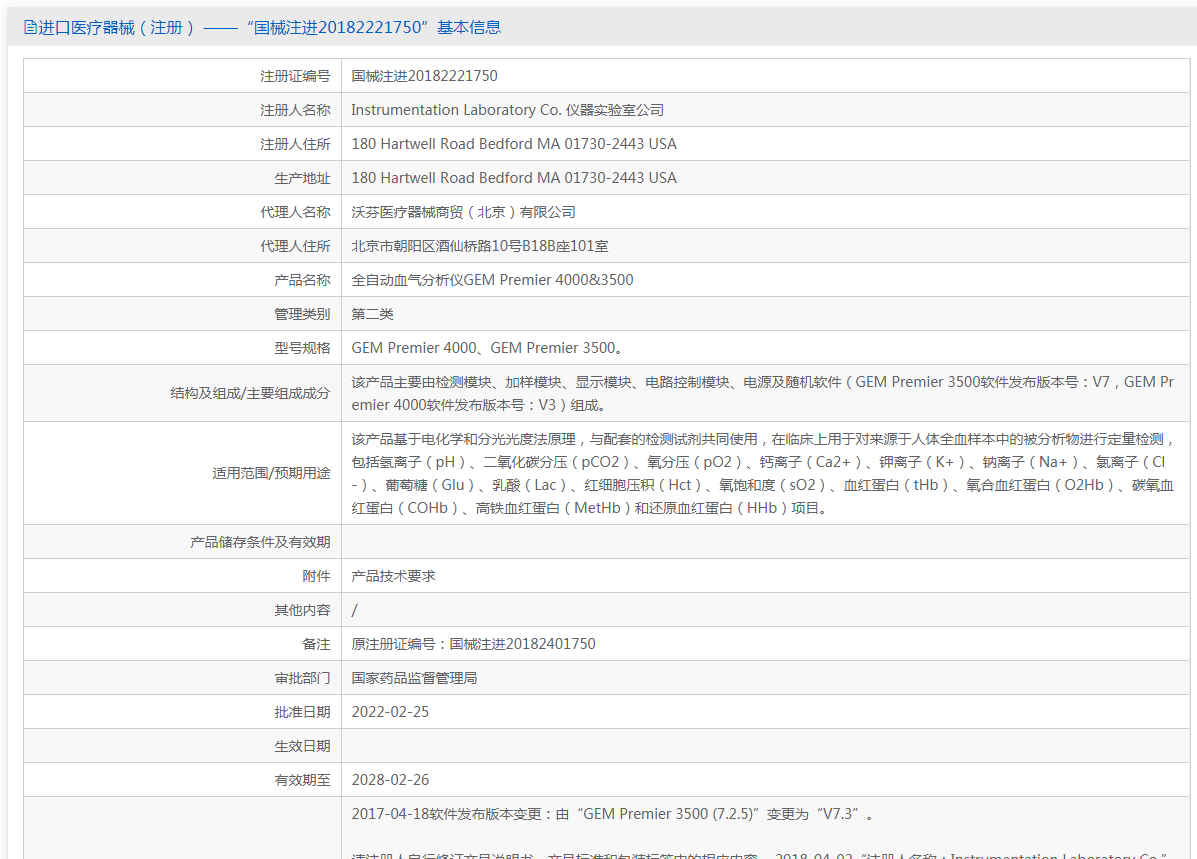
Task: Select the value 国家药品监督管理局
Action: tap(415, 678)
